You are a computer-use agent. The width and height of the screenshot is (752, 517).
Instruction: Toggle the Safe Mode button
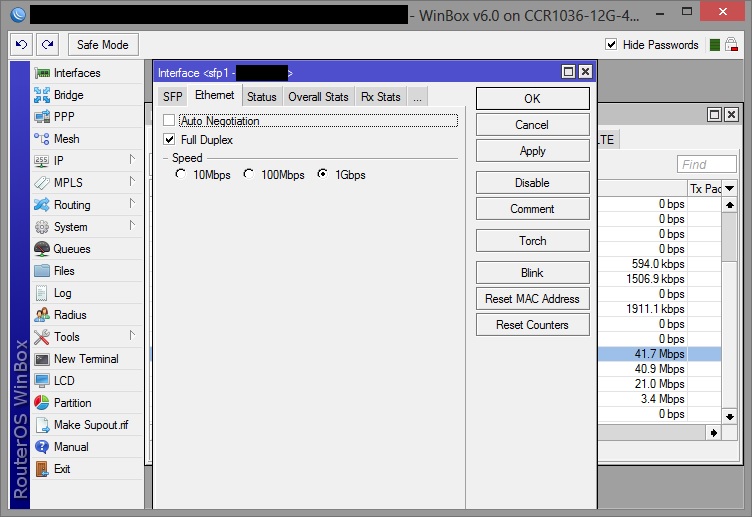point(103,45)
